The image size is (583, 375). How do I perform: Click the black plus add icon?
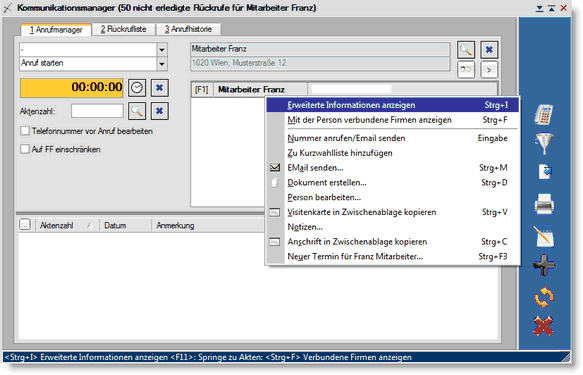(x=544, y=265)
